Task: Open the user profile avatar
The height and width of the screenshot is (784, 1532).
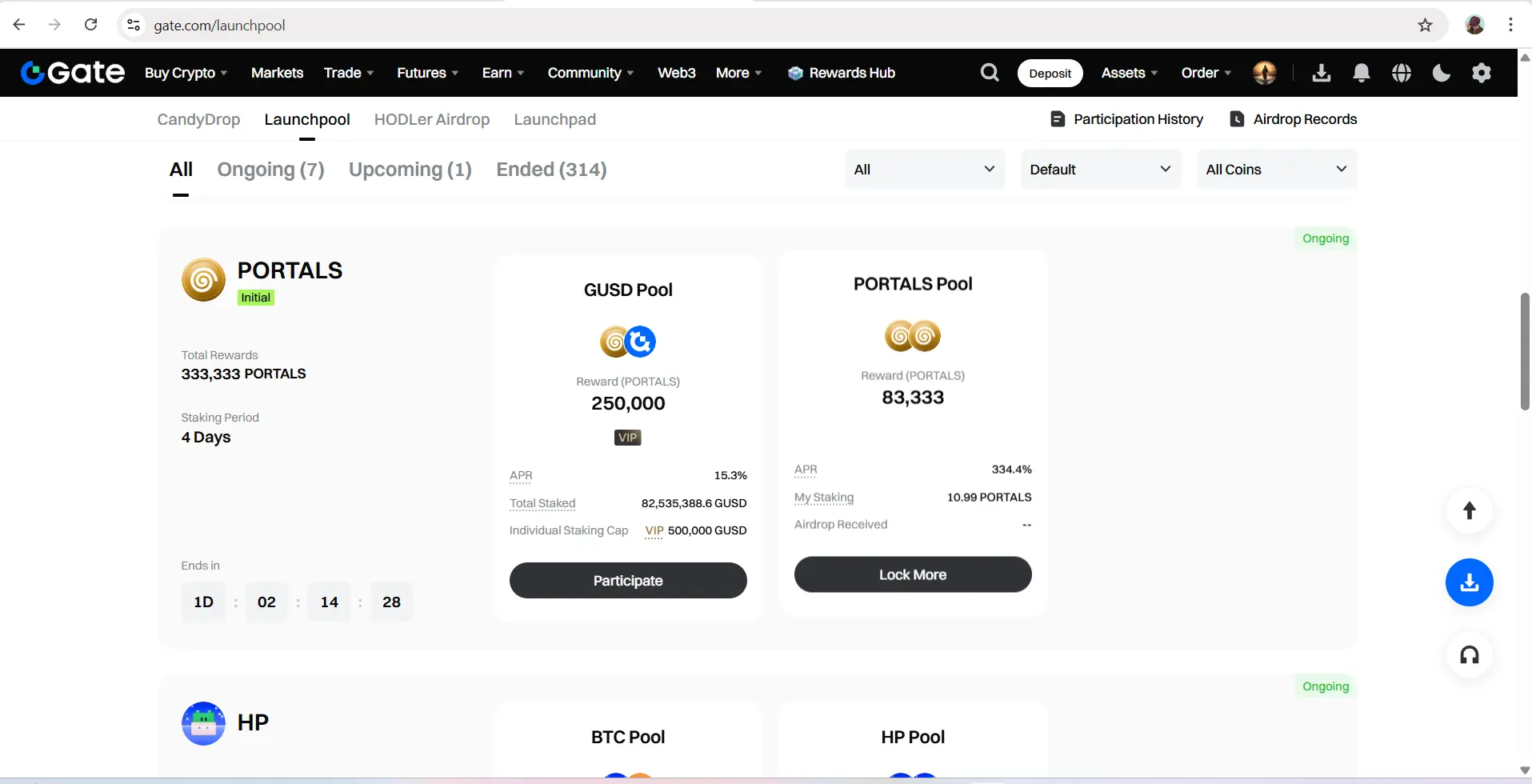Action: (x=1265, y=73)
